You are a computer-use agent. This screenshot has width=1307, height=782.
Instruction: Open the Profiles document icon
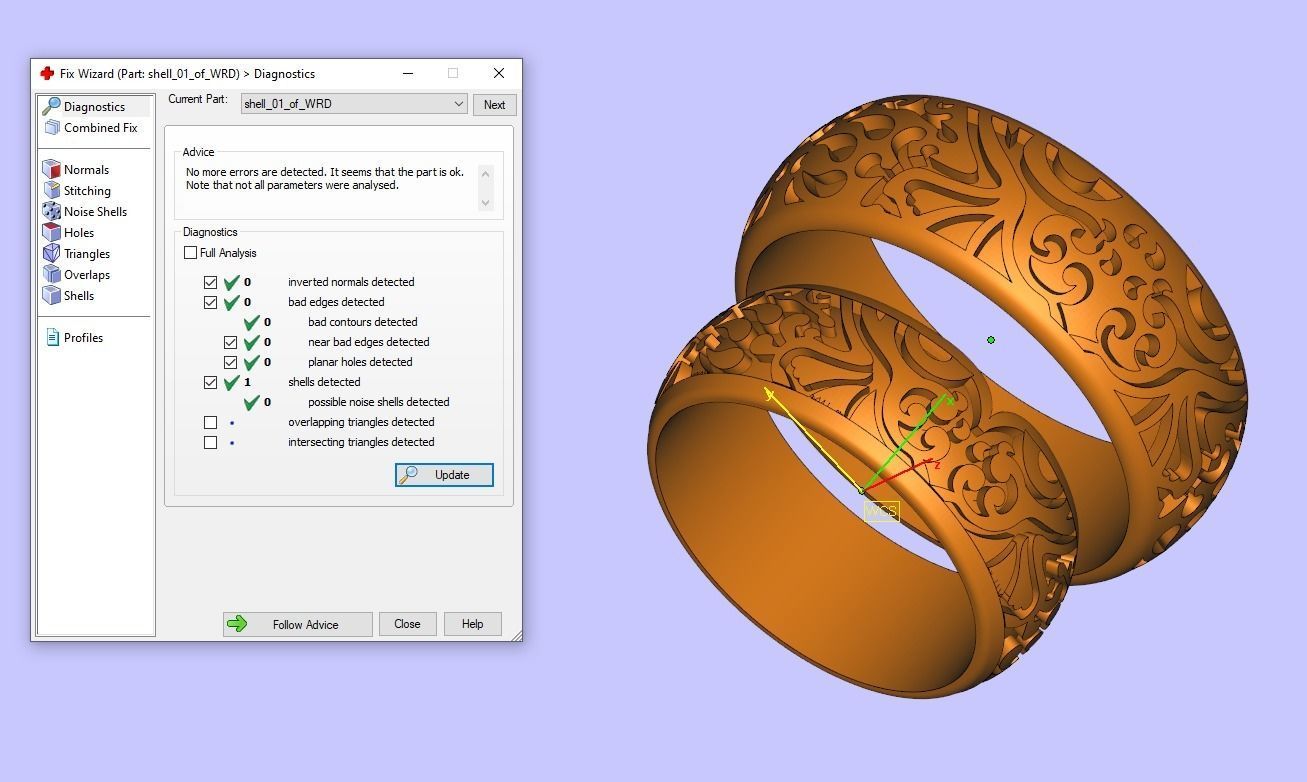53,337
